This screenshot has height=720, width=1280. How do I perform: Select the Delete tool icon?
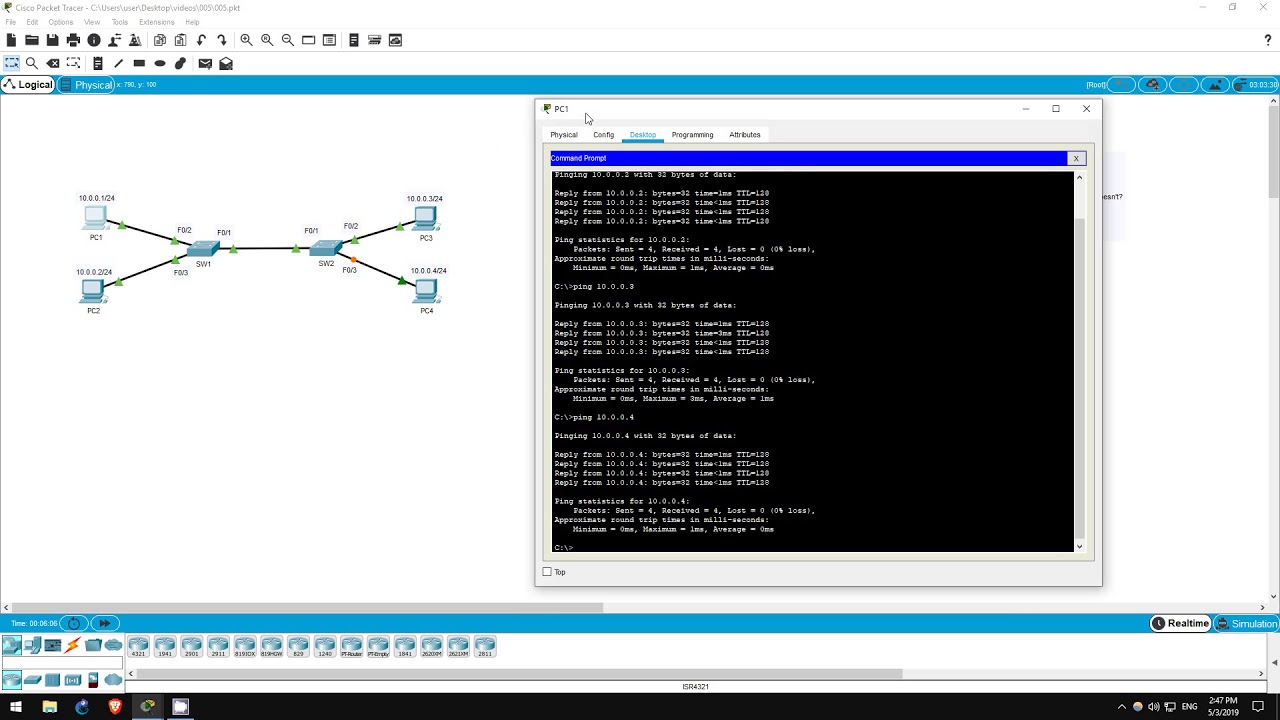pyautogui.click(x=52, y=63)
